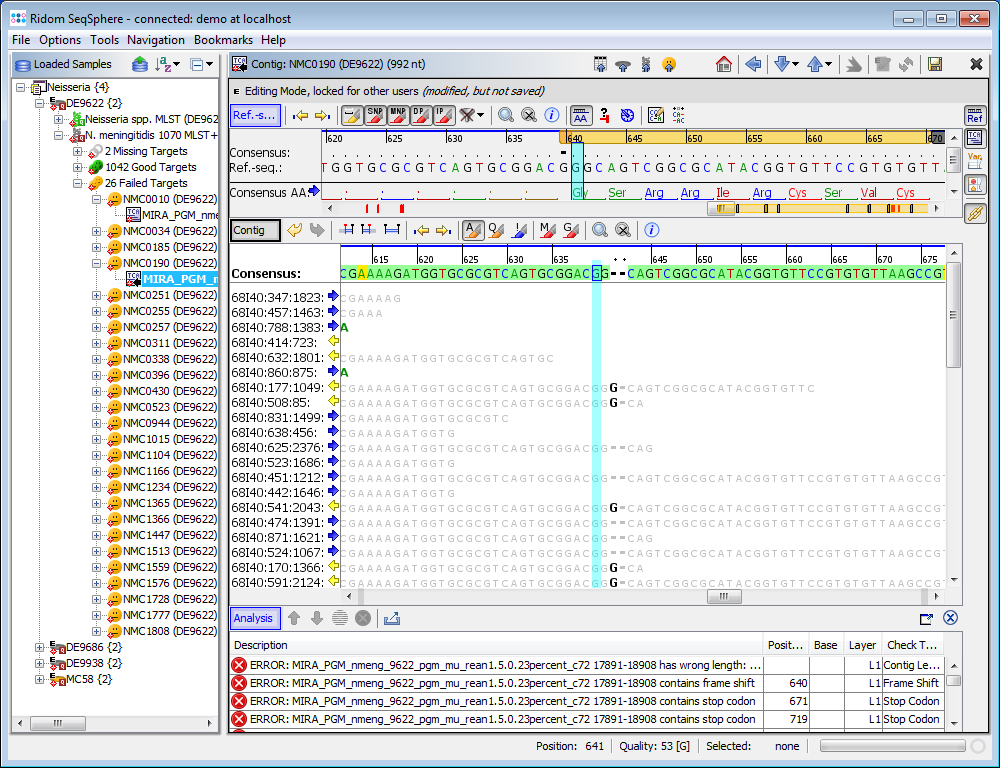Image resolution: width=1000 pixels, height=768 pixels.
Task: Click the undo arrow beside Contig button
Action: pos(295,230)
